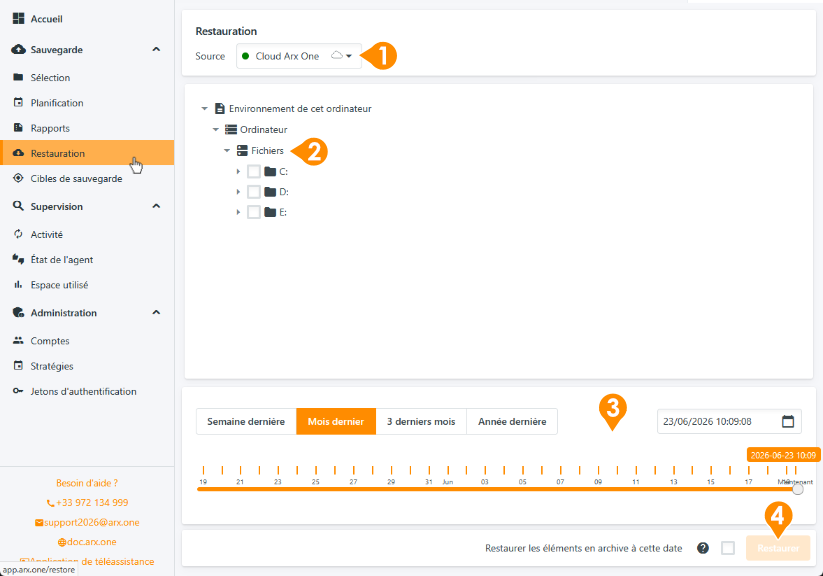Select the Année dernière range
Viewport: 823px width, 576px height.
tap(512, 421)
